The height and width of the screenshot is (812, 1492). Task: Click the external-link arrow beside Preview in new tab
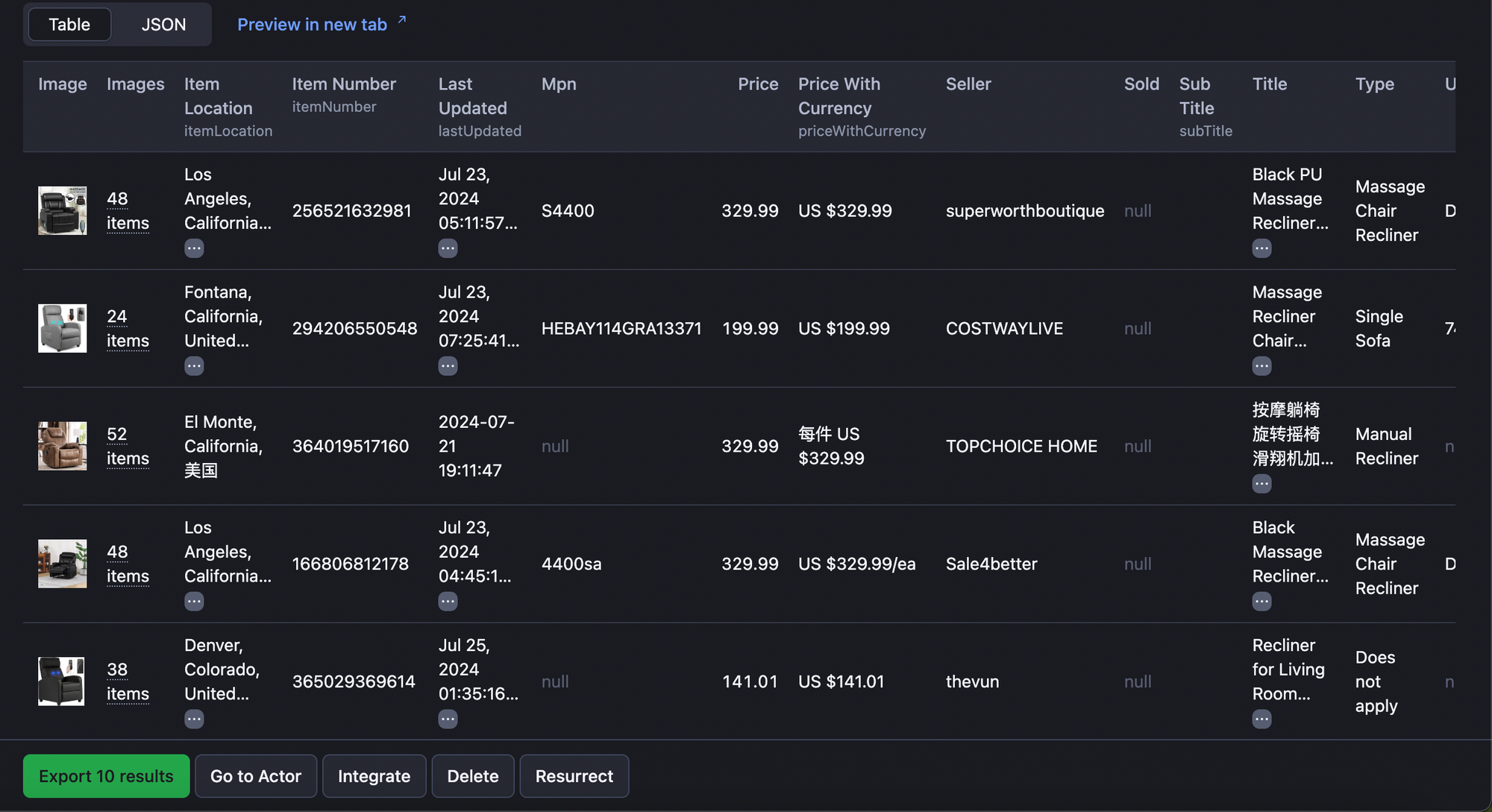pos(401,19)
